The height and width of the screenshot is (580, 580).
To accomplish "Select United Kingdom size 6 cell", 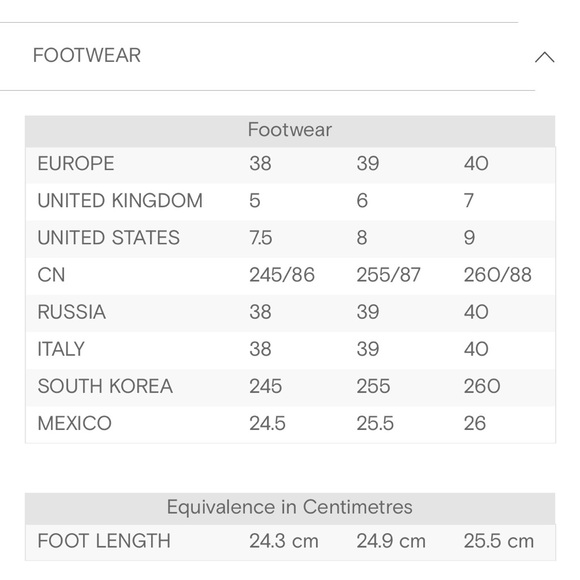I will coord(362,200).
